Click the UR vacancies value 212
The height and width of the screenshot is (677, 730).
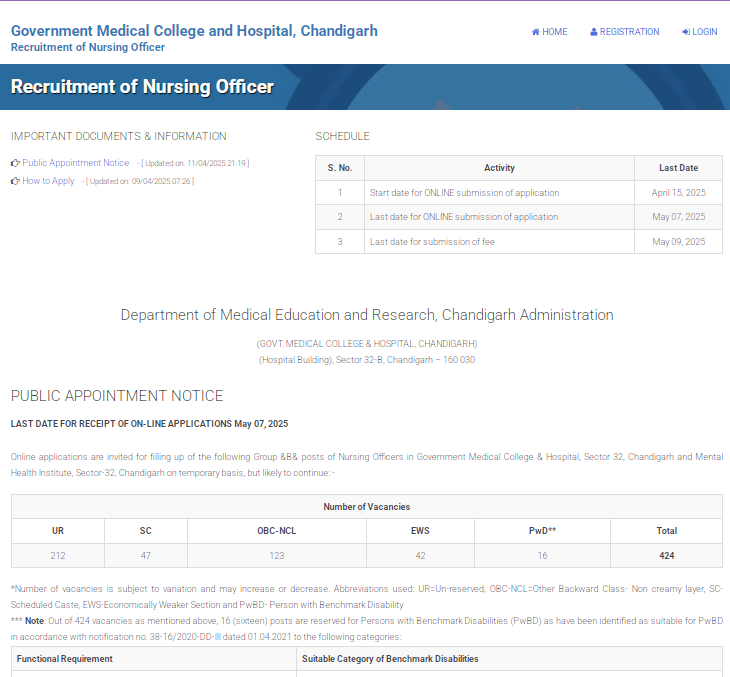click(58, 556)
